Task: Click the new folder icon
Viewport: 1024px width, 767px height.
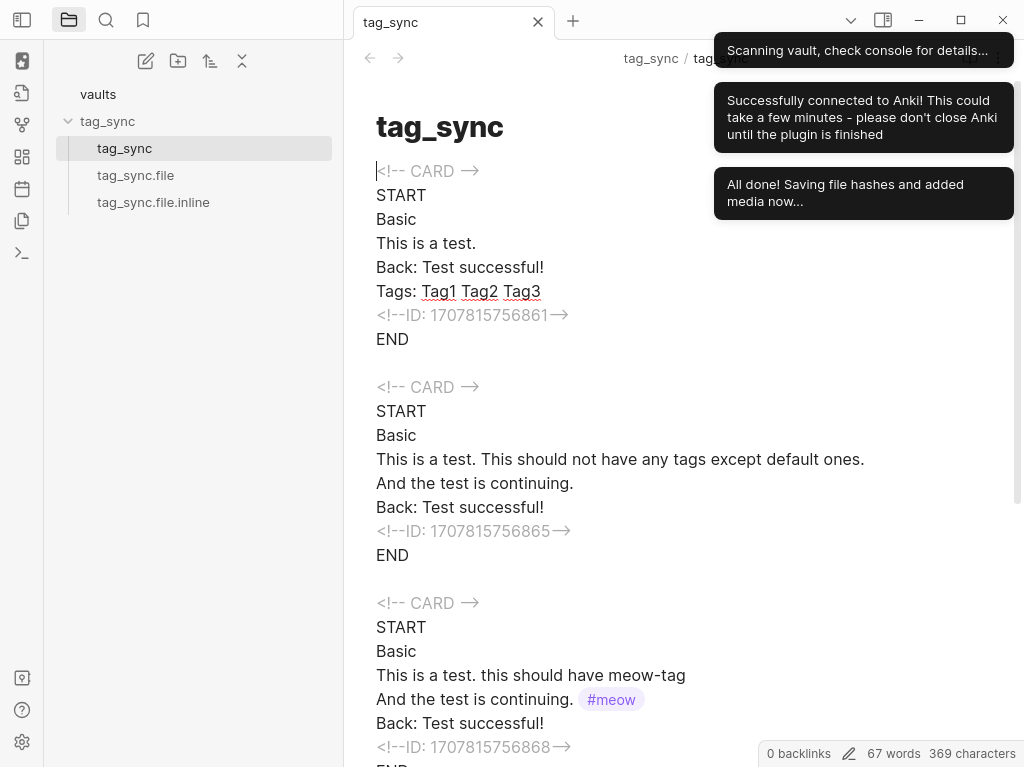Action: [178, 61]
